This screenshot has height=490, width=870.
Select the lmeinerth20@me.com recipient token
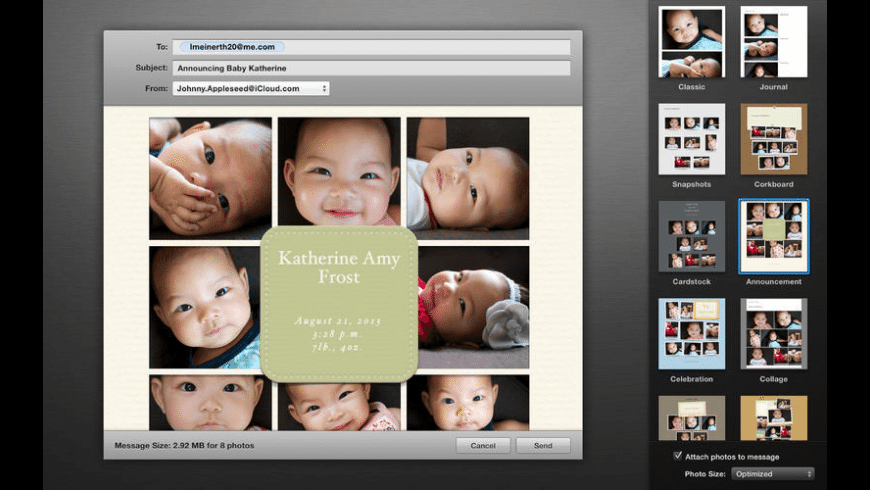coord(232,47)
